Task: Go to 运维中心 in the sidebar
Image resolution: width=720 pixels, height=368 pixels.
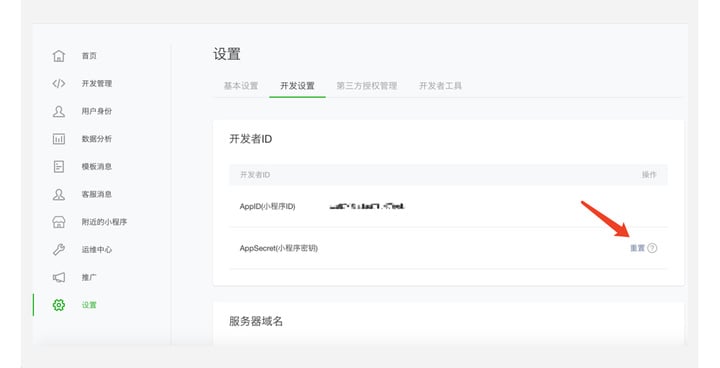Action: (97, 249)
